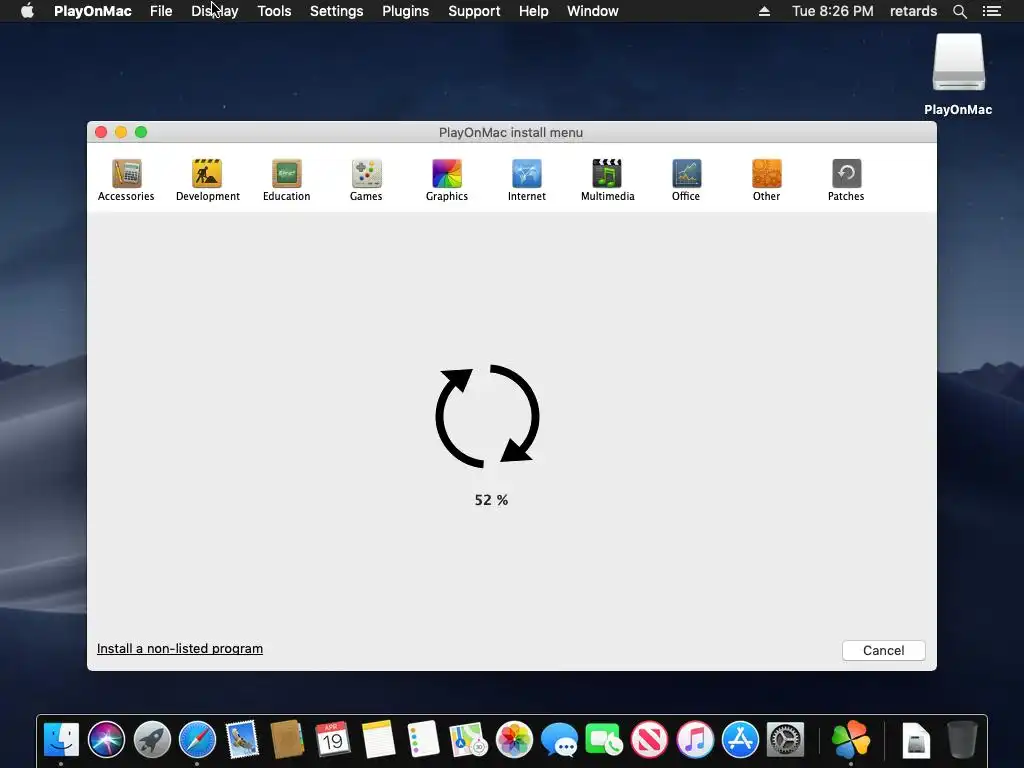The height and width of the screenshot is (768, 1024).
Task: Open Messages from the Dock
Action: tap(559, 739)
